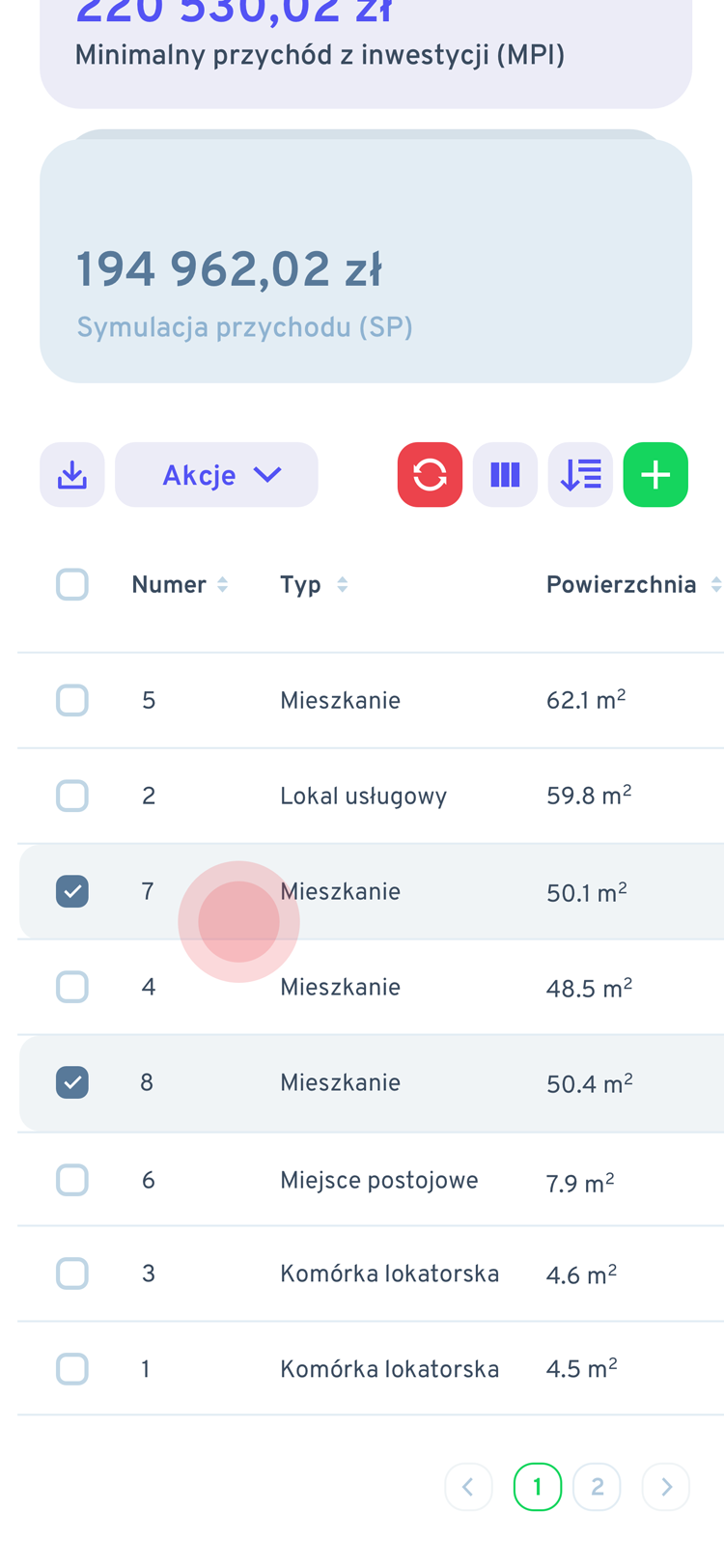Sort by Powierzchnia column header
724x1568 pixels.
[x=622, y=585]
